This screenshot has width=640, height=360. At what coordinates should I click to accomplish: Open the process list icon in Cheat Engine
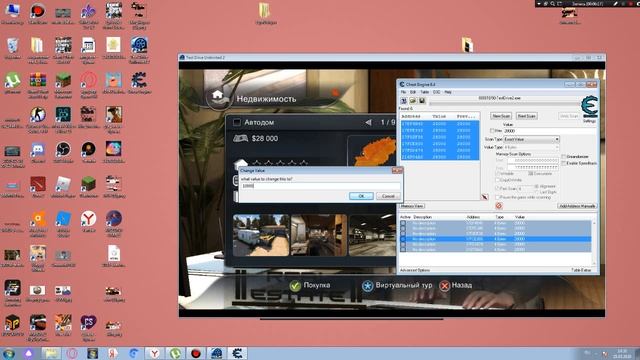click(403, 100)
